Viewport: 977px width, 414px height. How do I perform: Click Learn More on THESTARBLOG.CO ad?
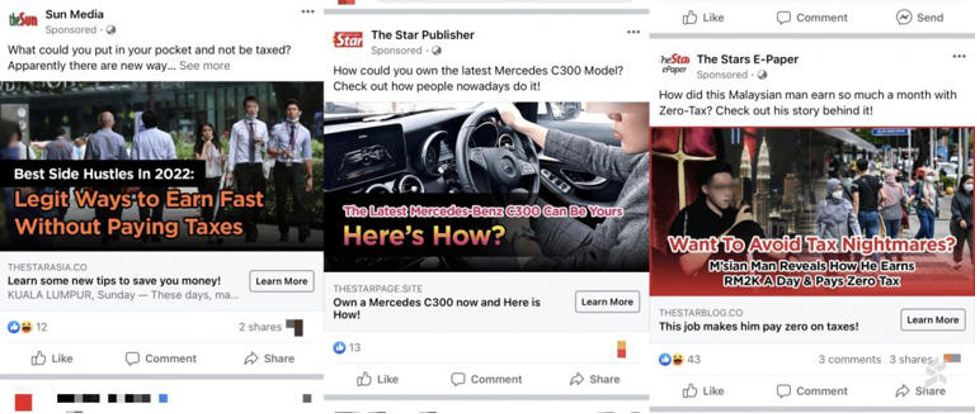click(933, 320)
